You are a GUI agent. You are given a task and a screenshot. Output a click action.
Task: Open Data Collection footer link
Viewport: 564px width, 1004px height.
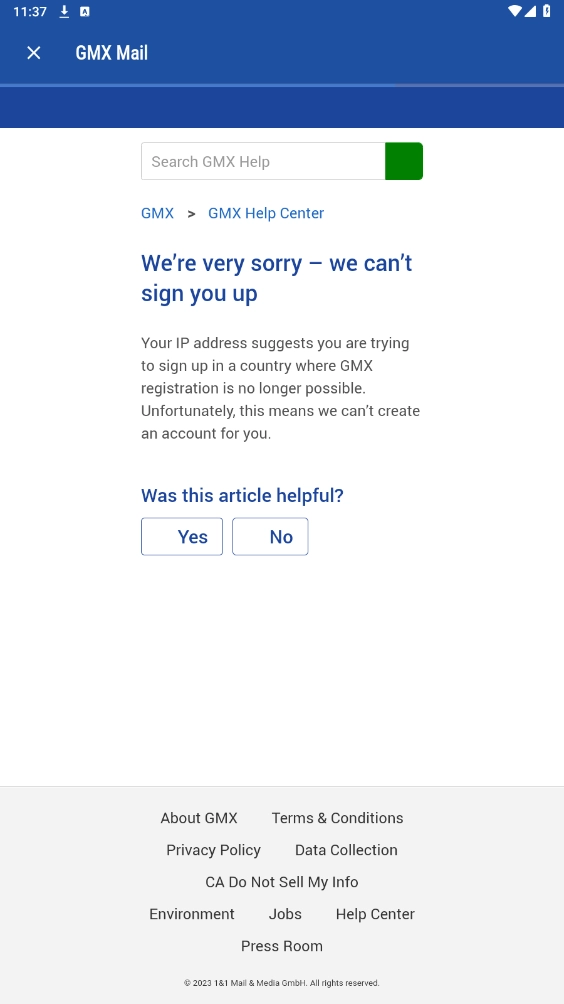pyautogui.click(x=346, y=850)
